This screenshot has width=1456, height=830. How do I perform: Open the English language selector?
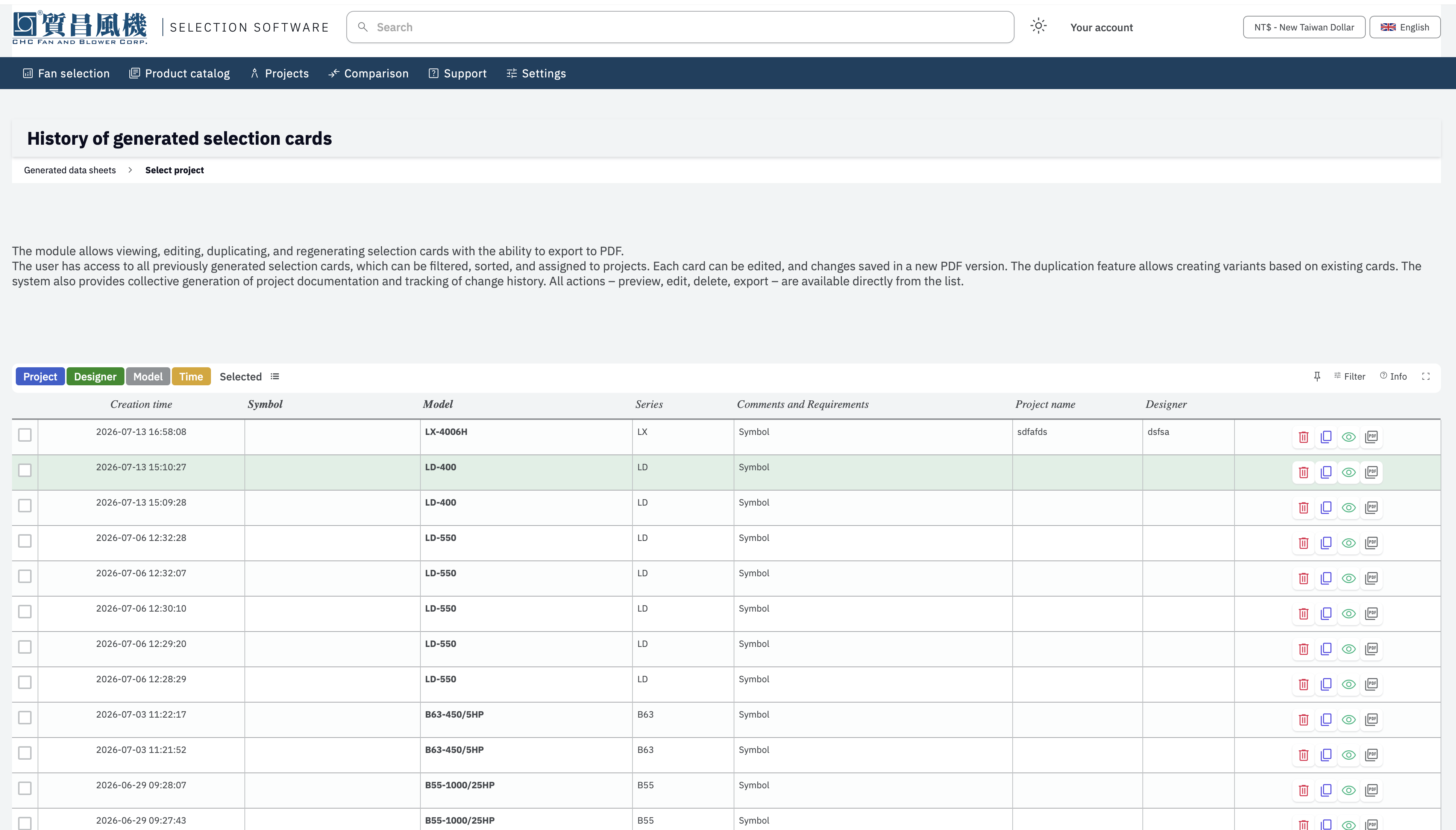(x=1405, y=27)
